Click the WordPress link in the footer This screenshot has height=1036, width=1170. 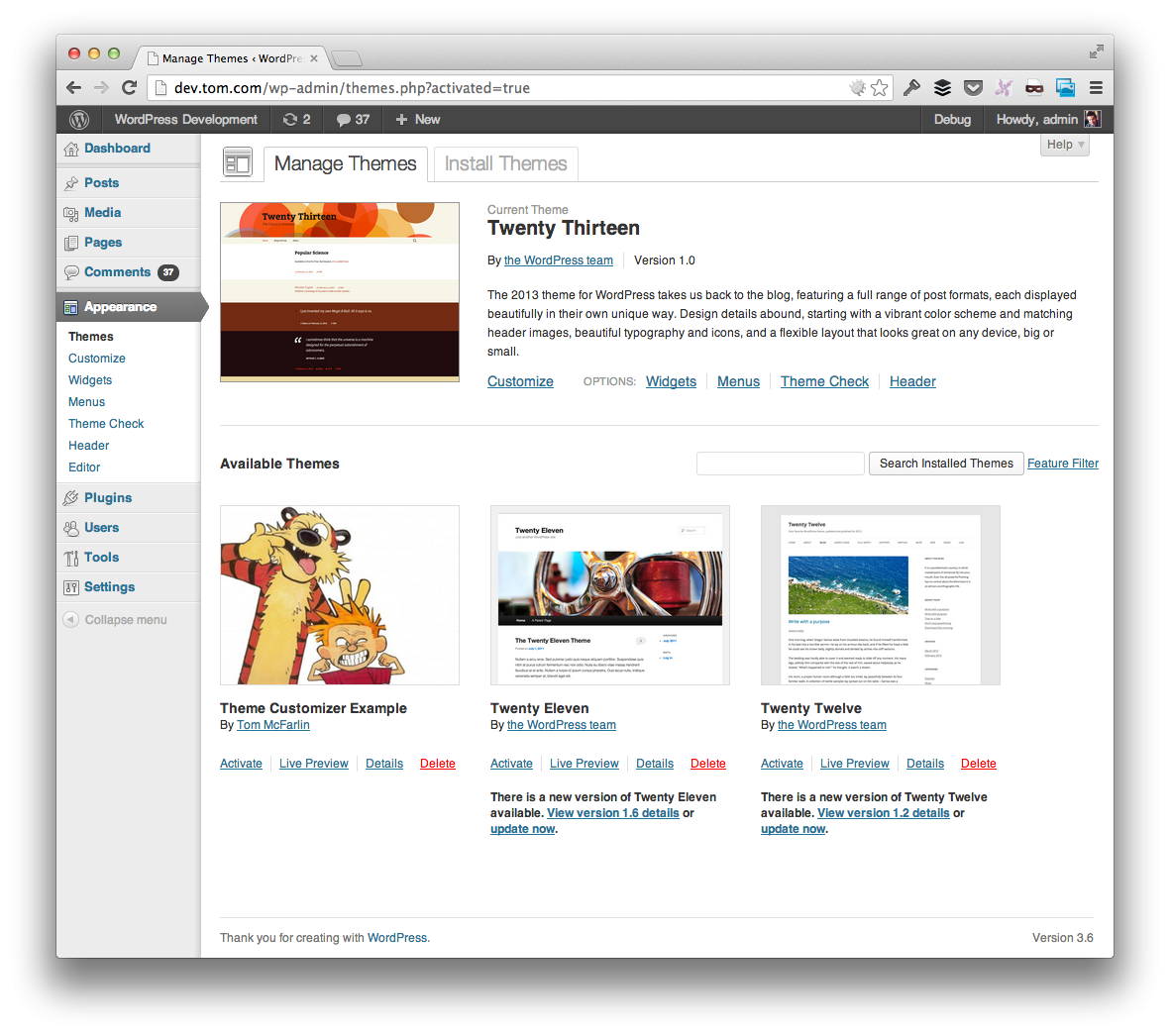[x=397, y=938]
